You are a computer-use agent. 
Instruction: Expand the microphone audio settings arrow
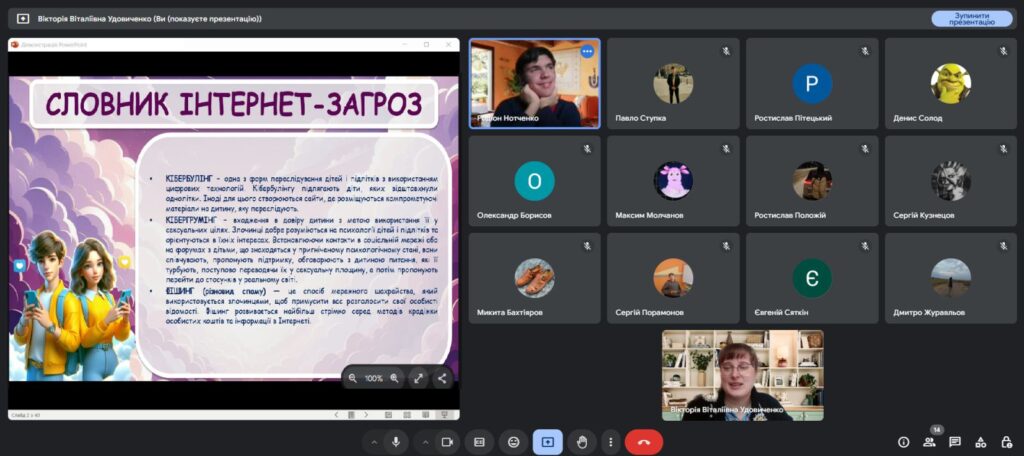[x=373, y=441]
